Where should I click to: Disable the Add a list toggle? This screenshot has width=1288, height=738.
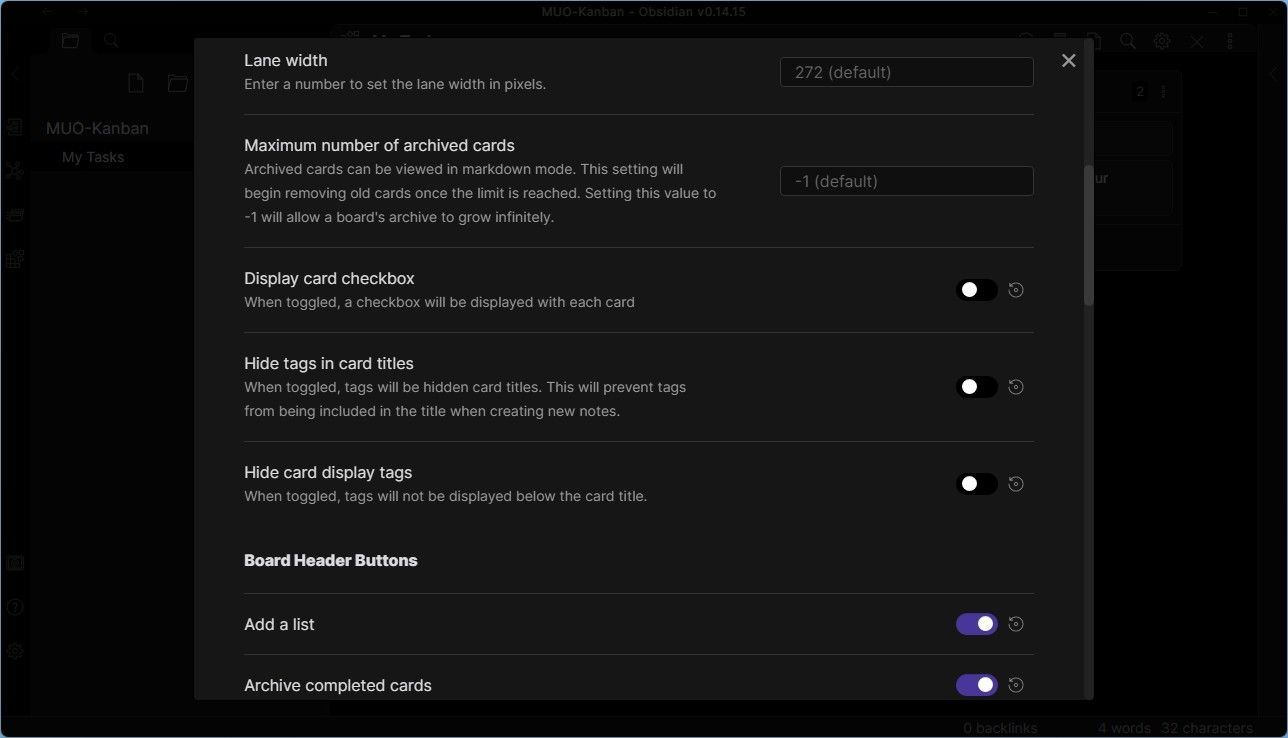tap(977, 624)
